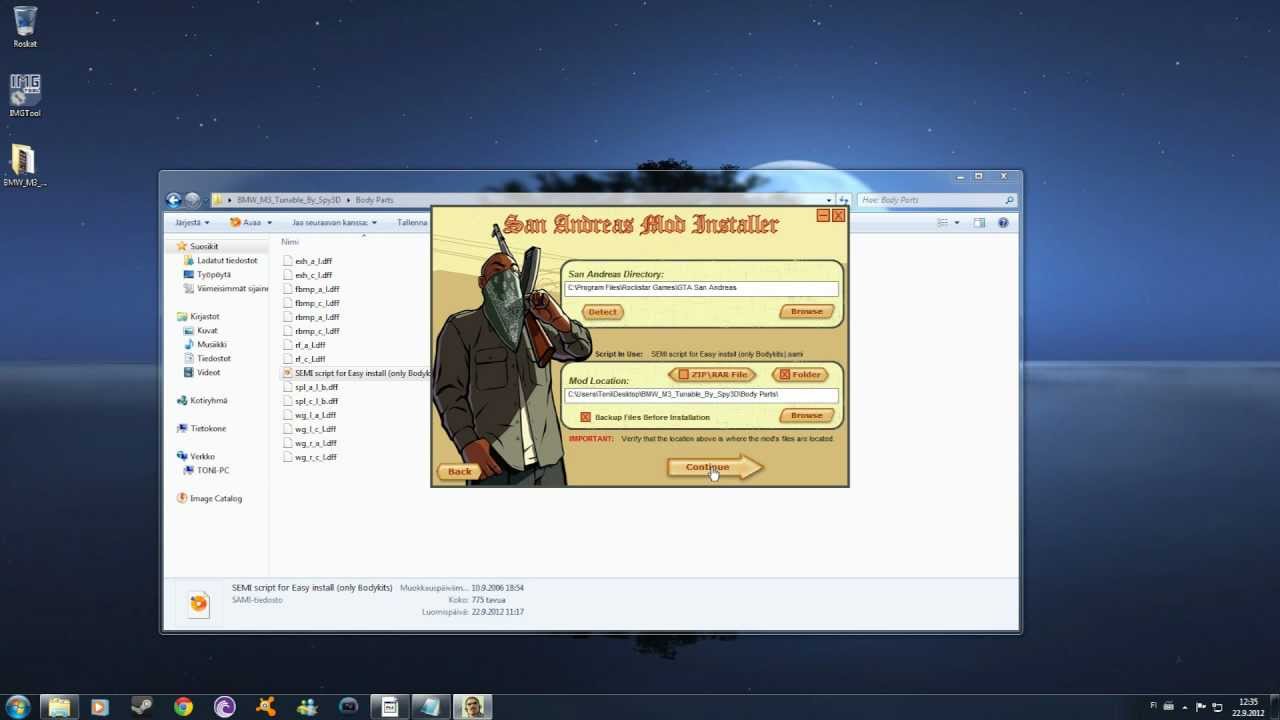Click Explorer's back navigation arrow
The image size is (1280, 720).
pos(174,200)
